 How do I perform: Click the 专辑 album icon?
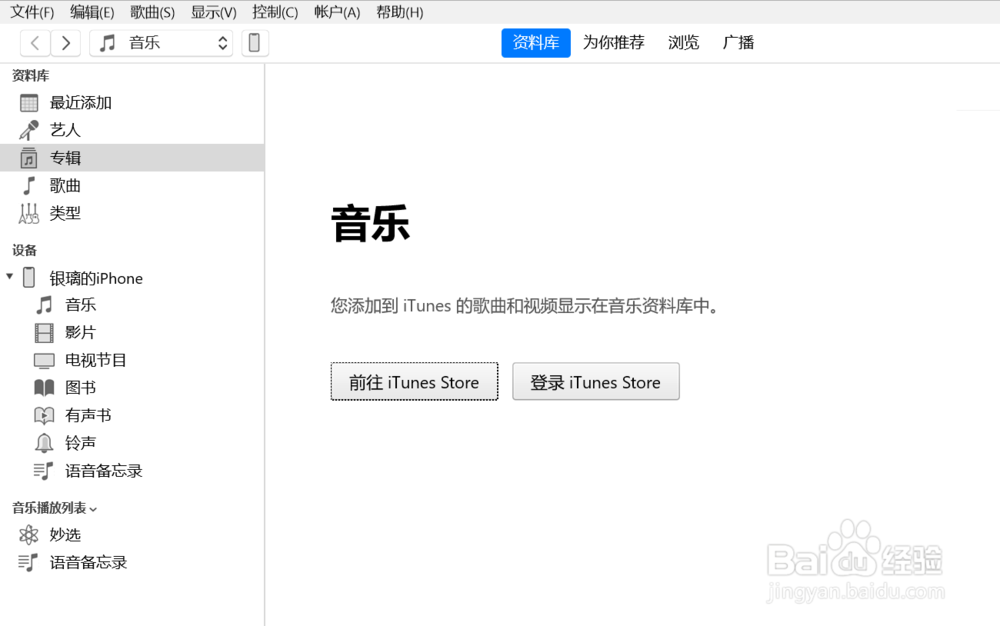[x=29, y=157]
